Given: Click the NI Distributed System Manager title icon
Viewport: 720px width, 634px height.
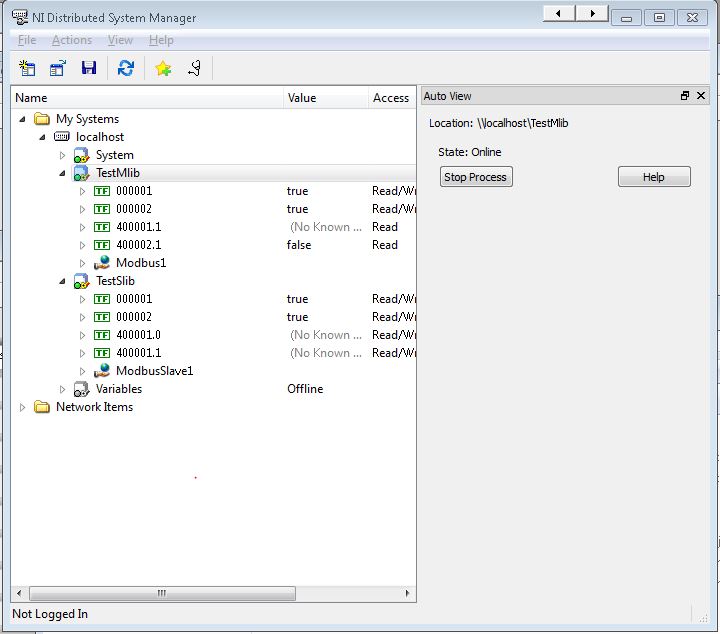Looking at the screenshot, I should point(20,17).
